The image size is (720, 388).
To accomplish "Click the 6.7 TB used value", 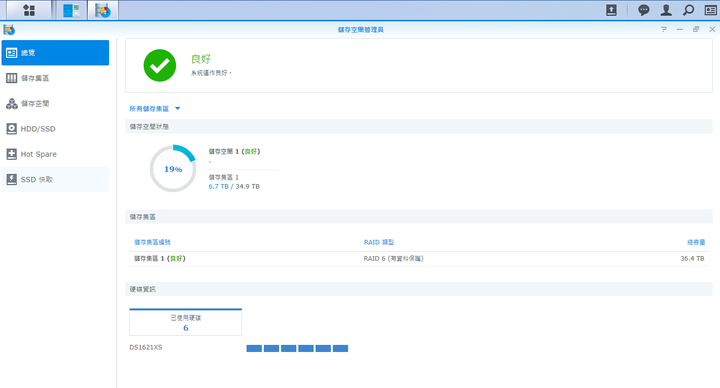I will (x=219, y=186).
